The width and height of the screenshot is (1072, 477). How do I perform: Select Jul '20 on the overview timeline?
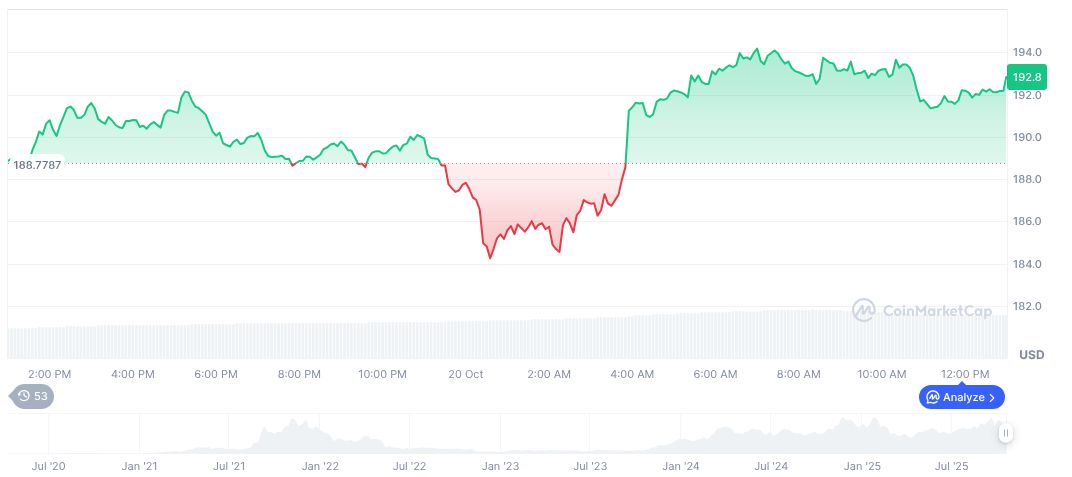[49, 466]
